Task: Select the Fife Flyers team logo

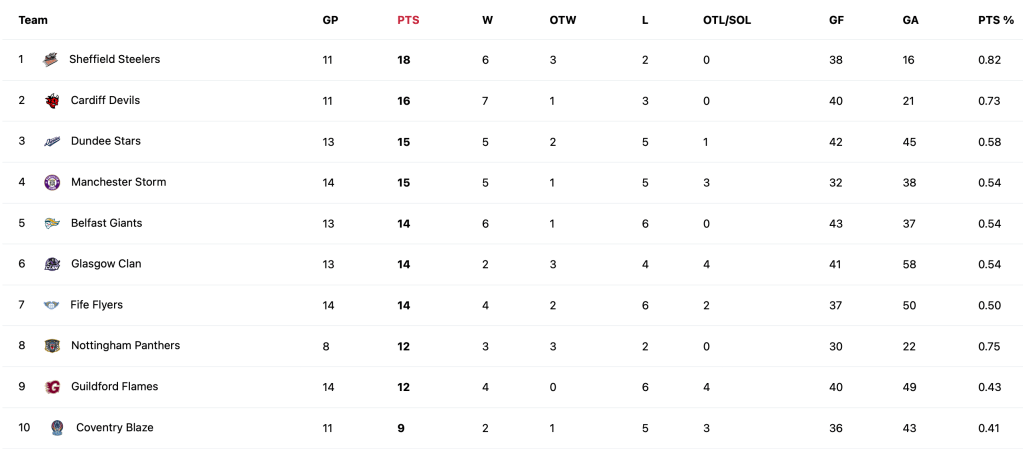Action: click(x=52, y=305)
